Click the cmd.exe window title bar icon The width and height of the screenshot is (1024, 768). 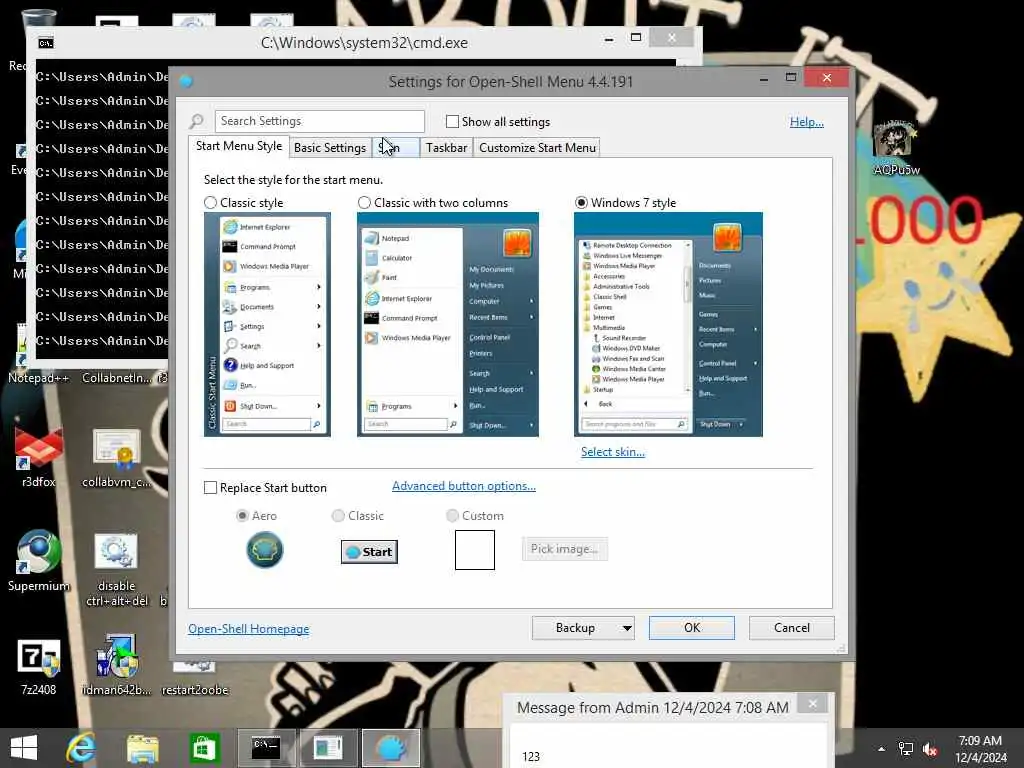point(46,42)
